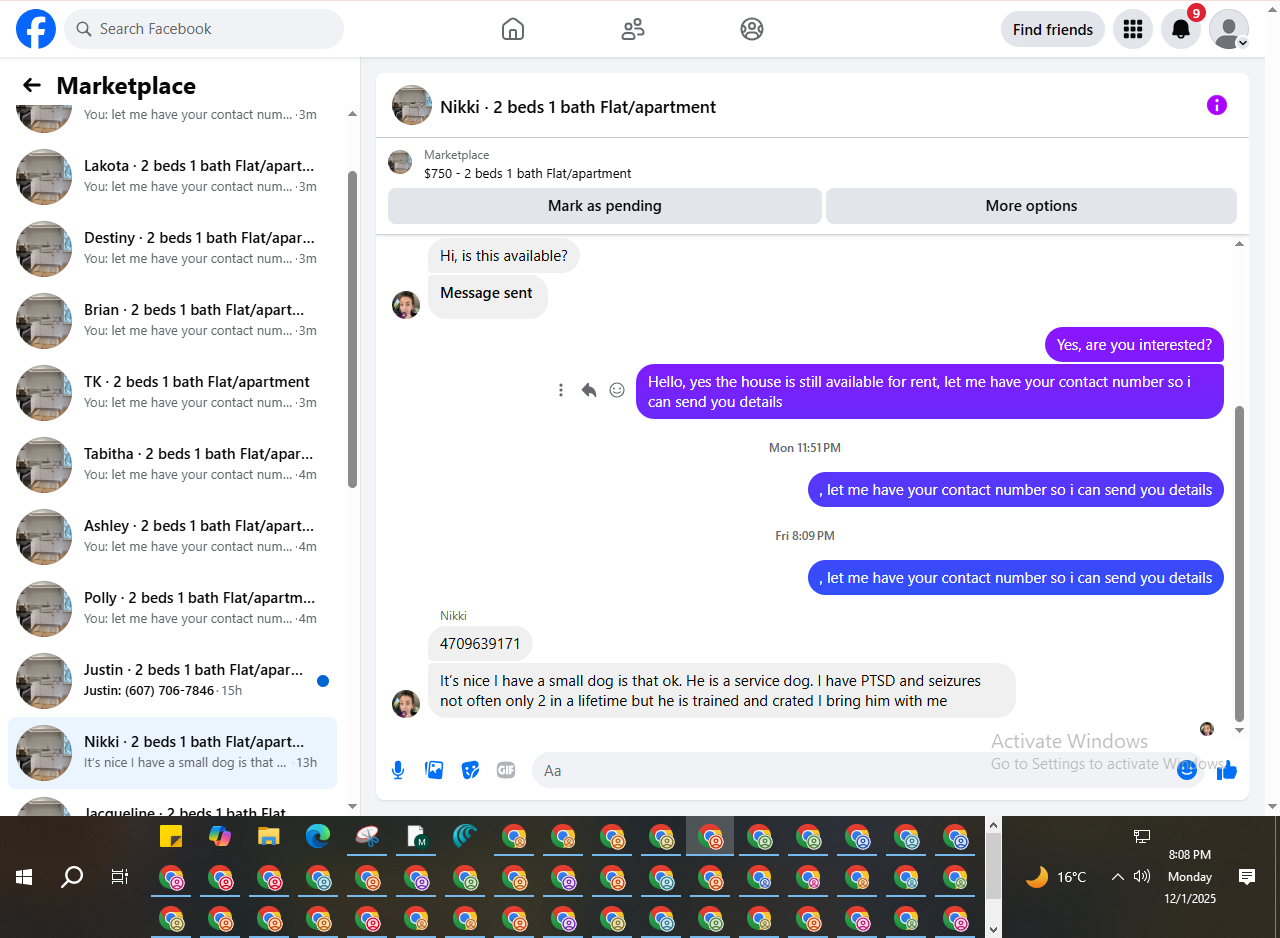Open conversation information icon for Nikki
This screenshot has height=938, width=1280.
(x=1217, y=105)
